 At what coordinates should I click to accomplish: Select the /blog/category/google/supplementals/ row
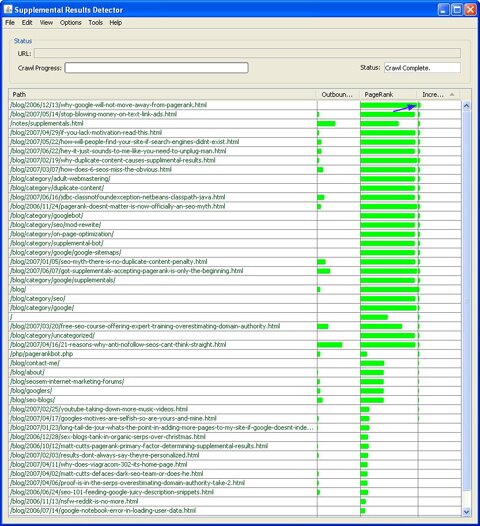click(235, 280)
